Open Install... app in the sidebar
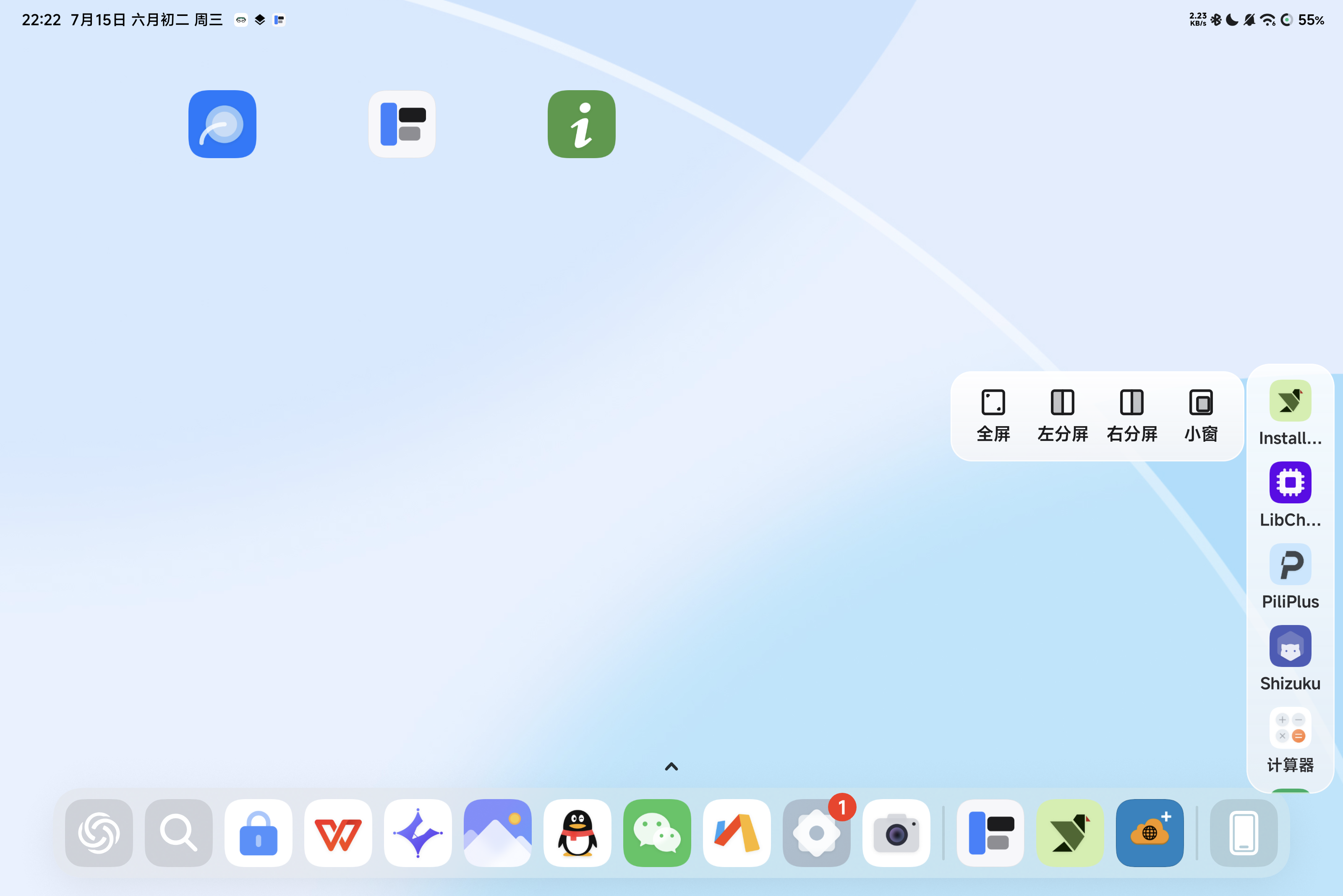Screen dimensions: 1343x896 (1291, 413)
